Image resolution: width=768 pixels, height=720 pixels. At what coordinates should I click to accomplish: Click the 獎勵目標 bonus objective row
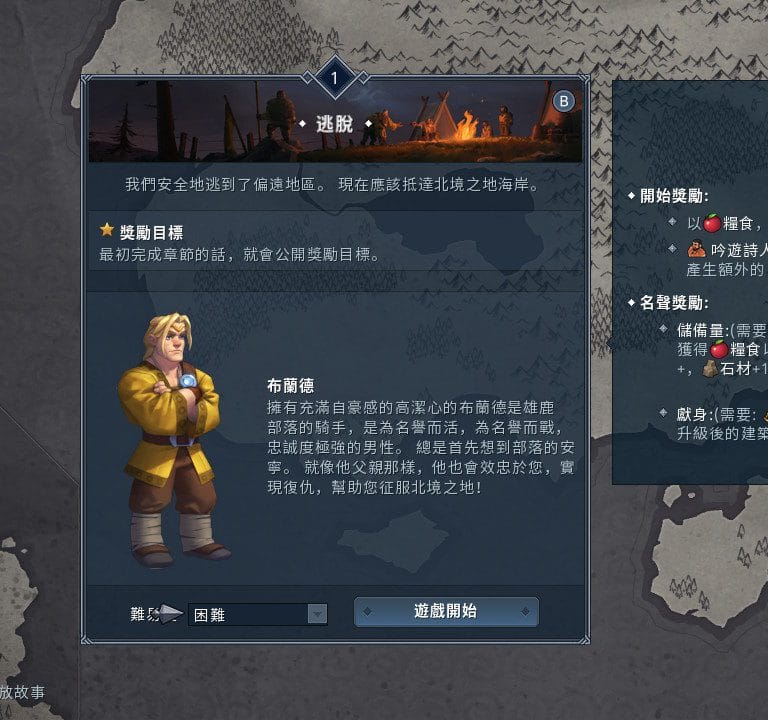(336, 241)
